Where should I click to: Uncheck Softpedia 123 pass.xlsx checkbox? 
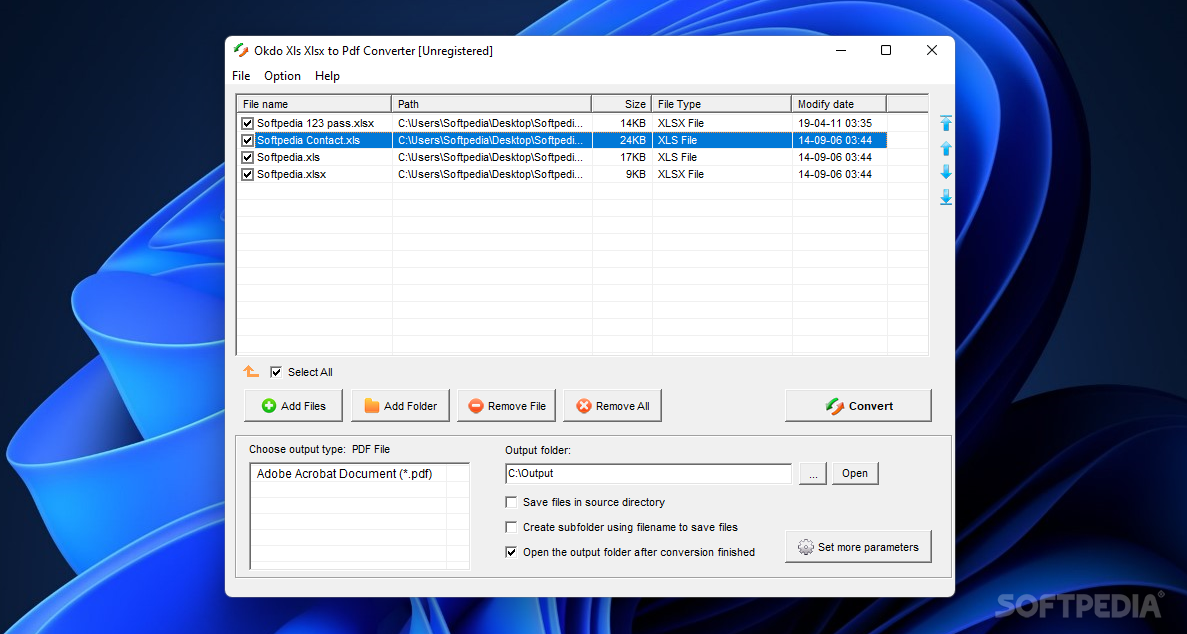(248, 123)
